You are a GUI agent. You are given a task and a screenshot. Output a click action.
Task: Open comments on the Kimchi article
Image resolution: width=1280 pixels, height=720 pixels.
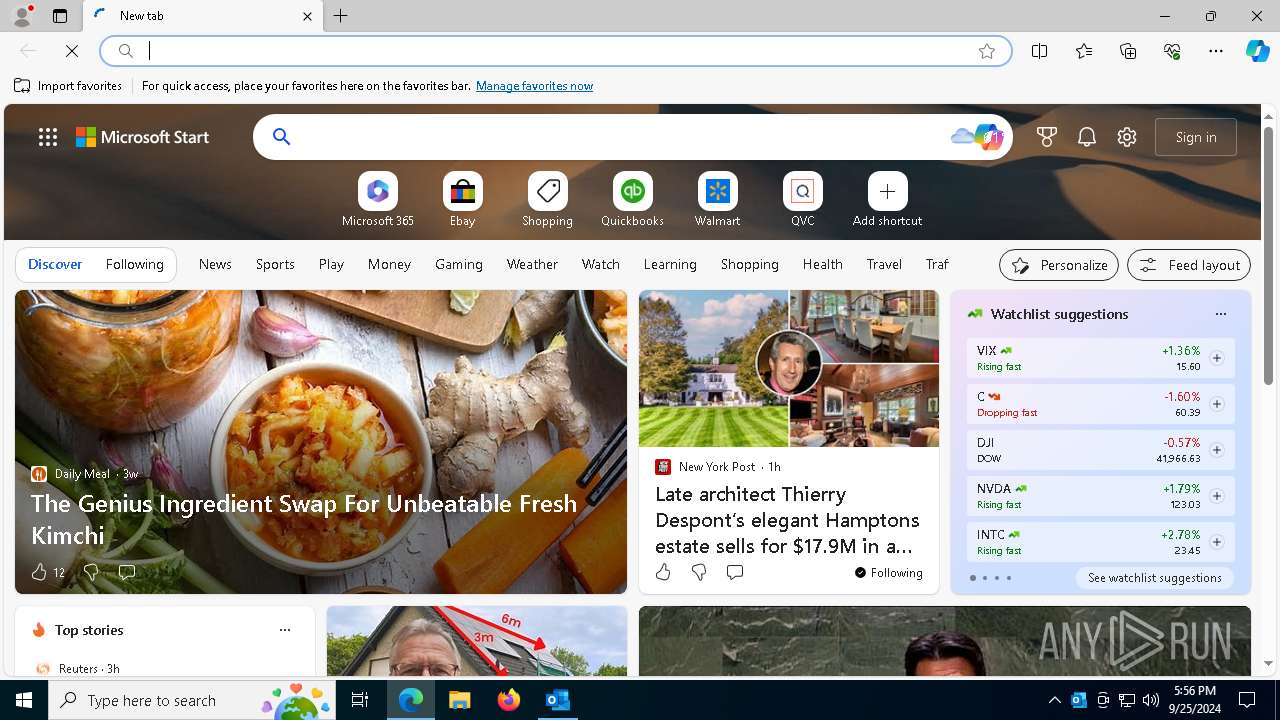click(127, 572)
